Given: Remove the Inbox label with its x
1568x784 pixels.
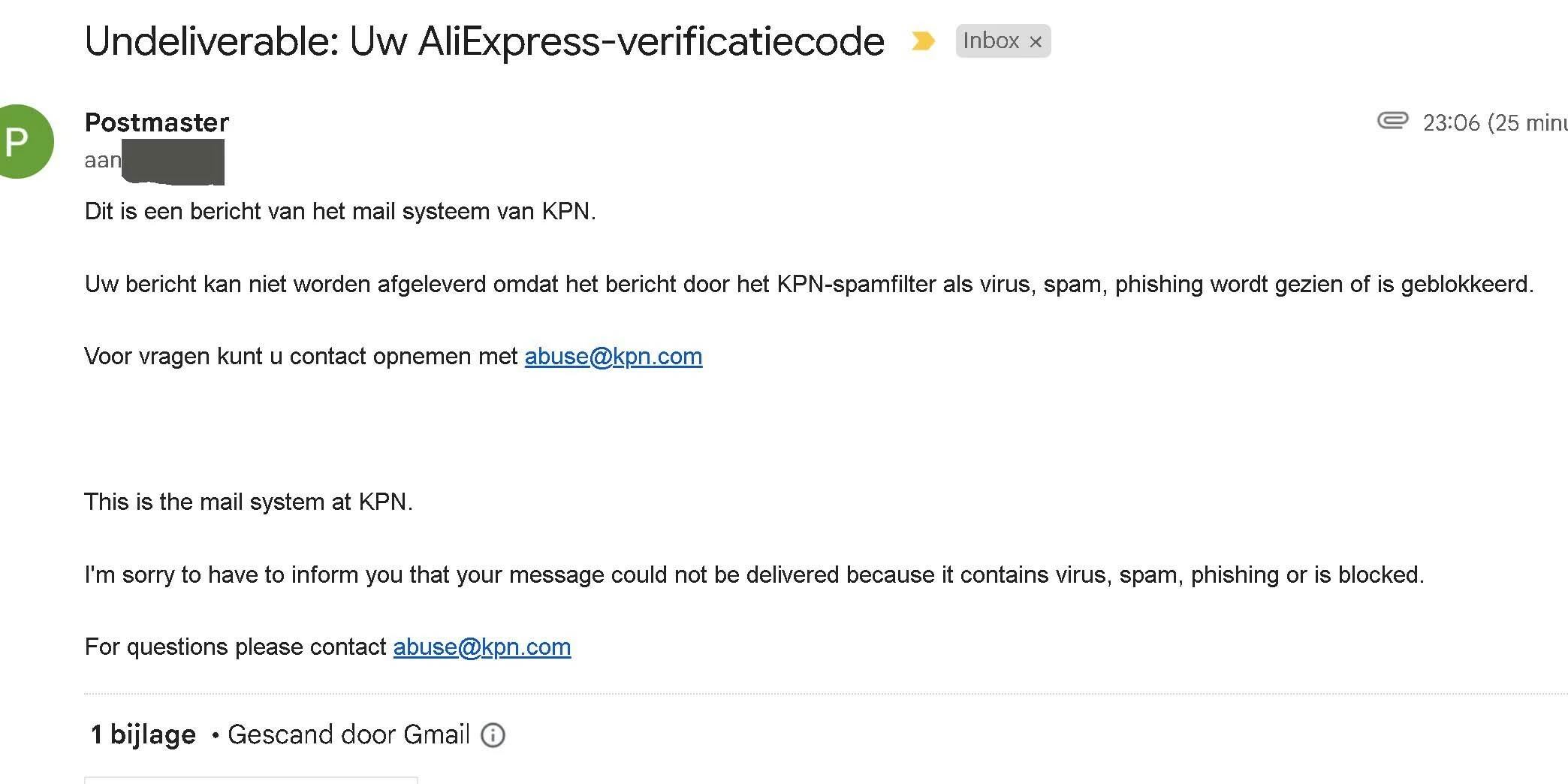Looking at the screenshot, I should click(1036, 42).
